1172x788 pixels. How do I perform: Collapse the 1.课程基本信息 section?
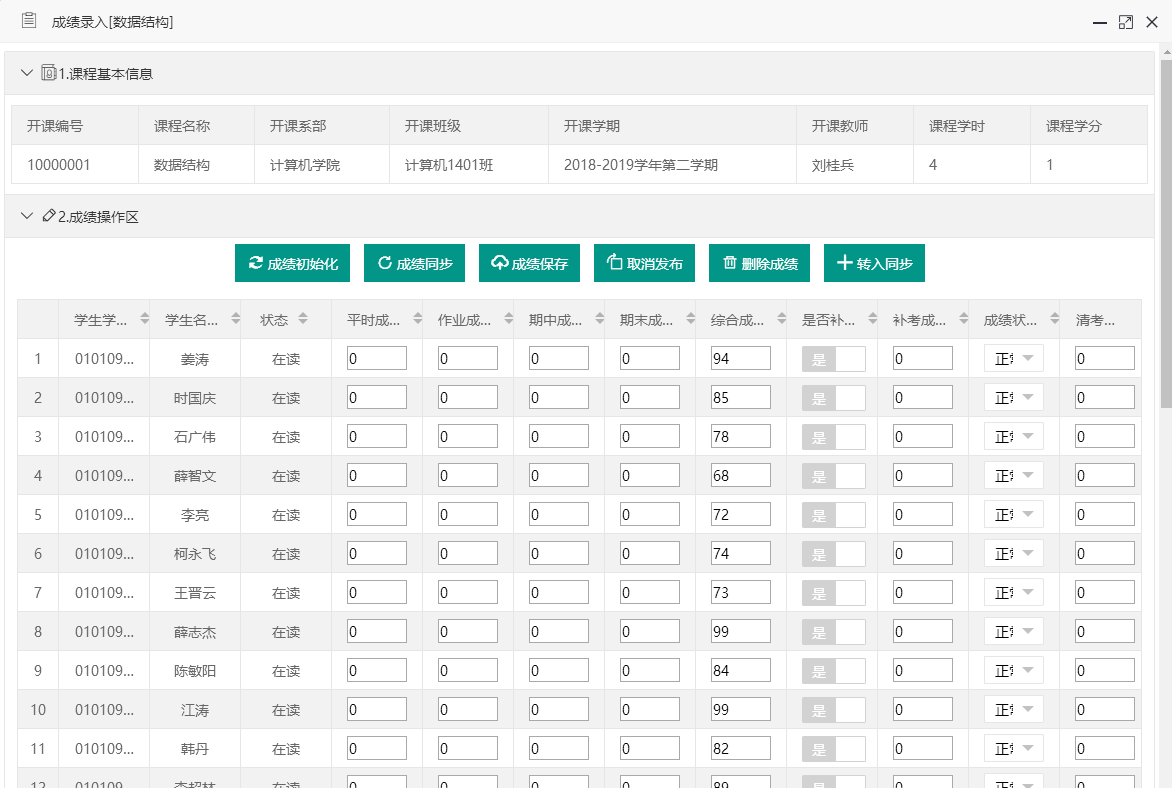(x=27, y=73)
